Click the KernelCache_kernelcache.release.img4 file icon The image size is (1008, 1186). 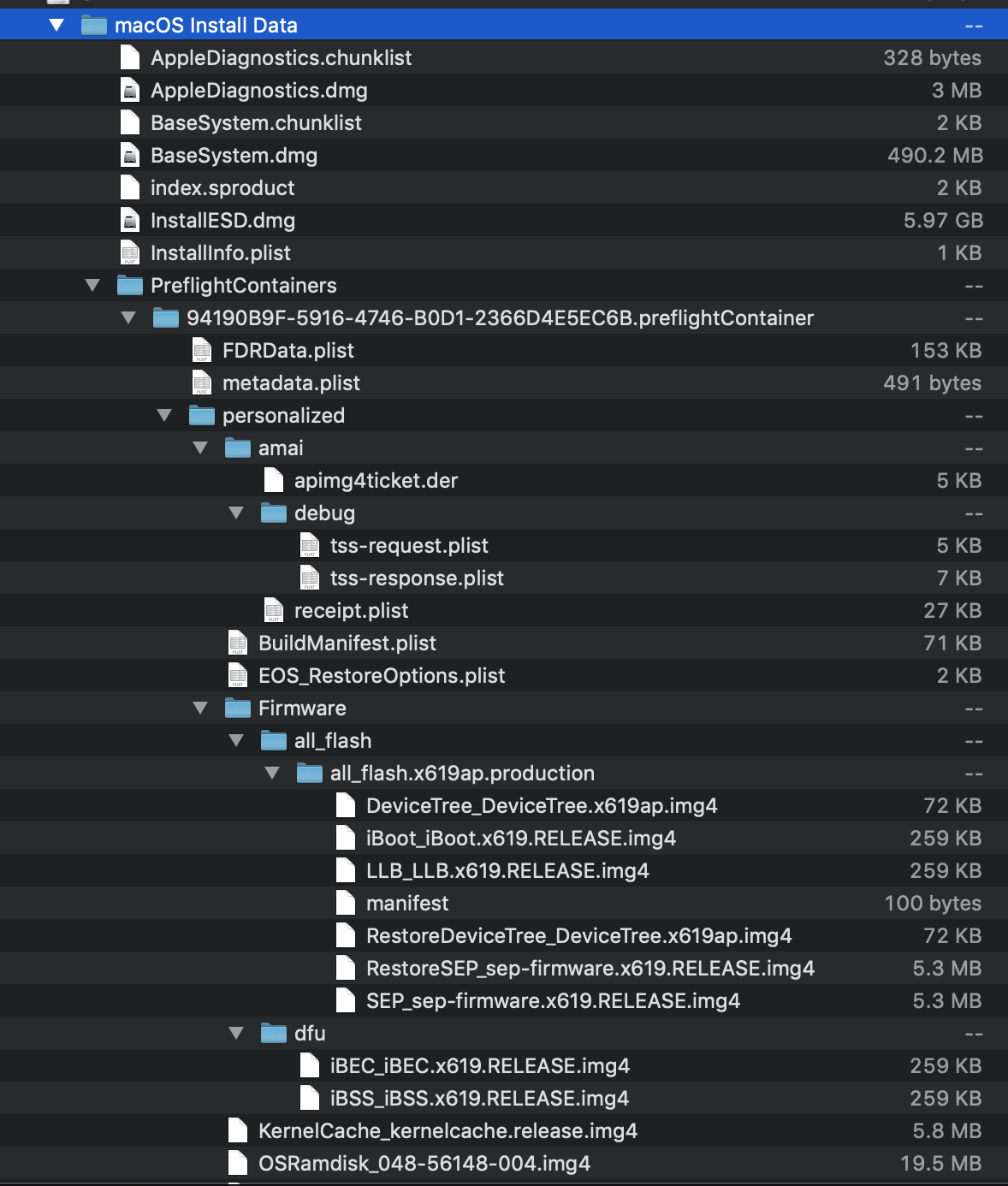[x=238, y=1131]
